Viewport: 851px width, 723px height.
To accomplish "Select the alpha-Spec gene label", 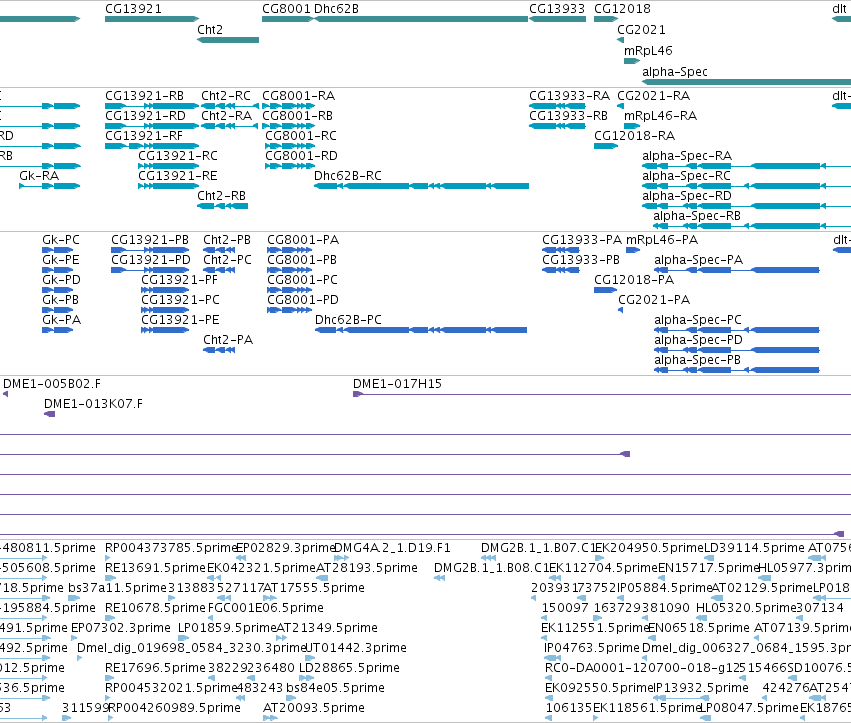I will (675, 72).
